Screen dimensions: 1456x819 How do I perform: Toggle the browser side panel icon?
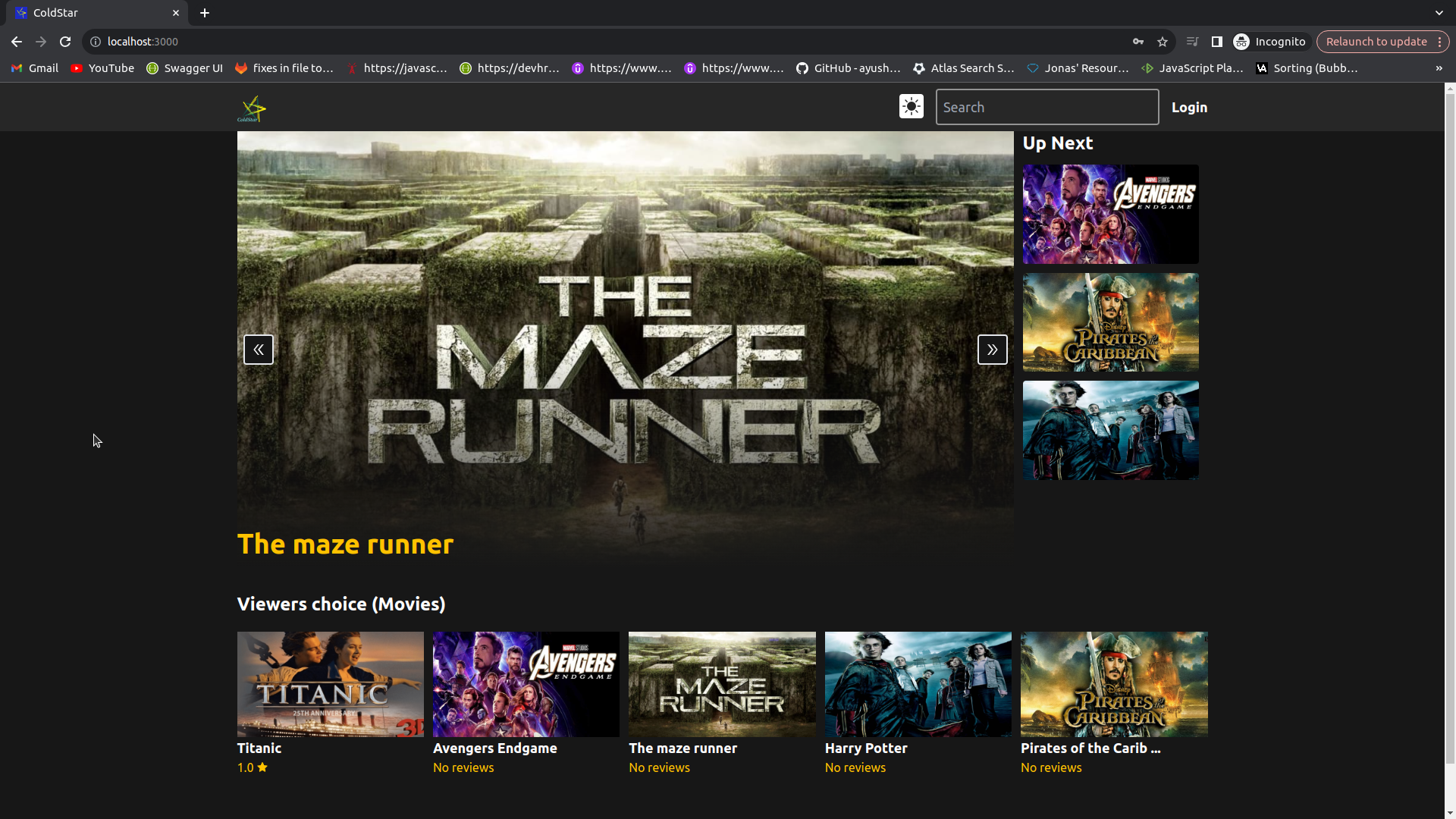(x=1217, y=42)
